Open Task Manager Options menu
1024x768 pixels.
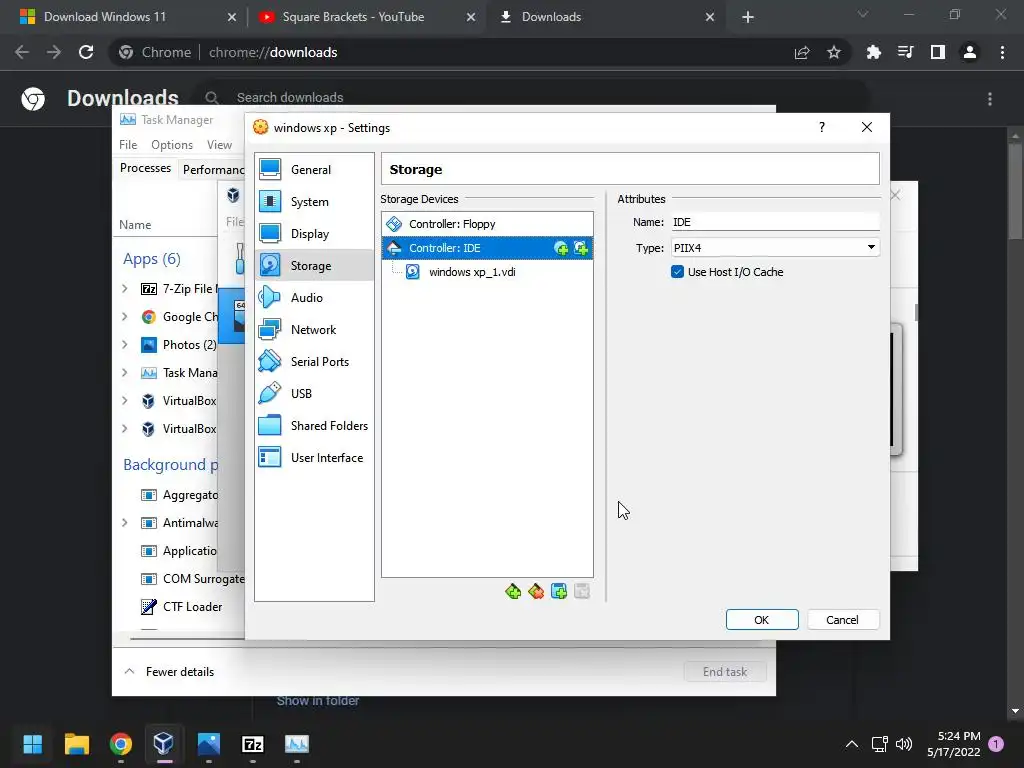pos(172,145)
